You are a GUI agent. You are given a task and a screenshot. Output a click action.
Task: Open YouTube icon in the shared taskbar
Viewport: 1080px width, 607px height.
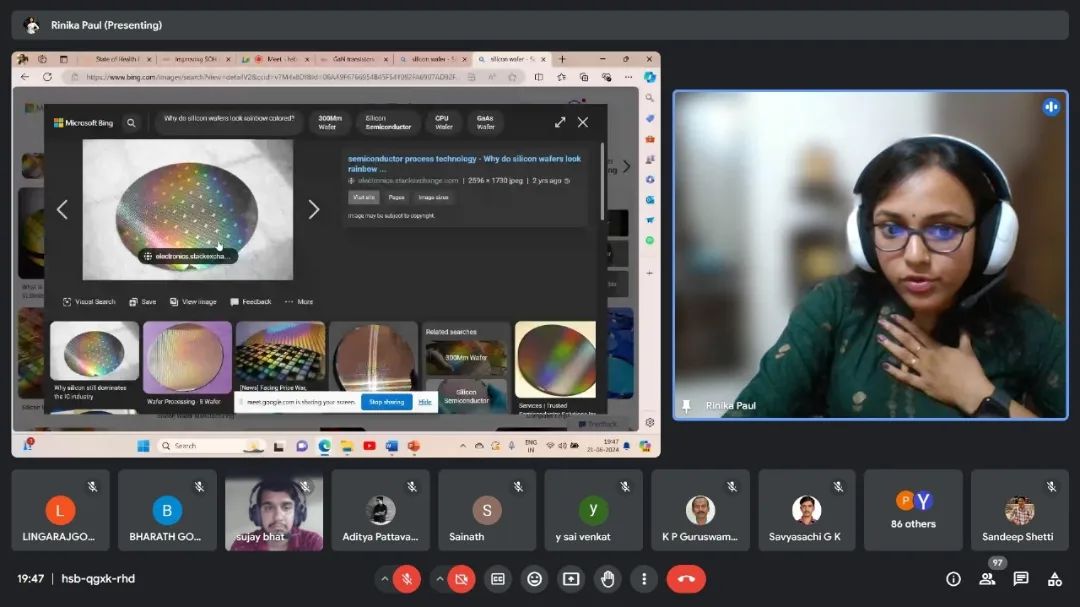tap(369, 446)
